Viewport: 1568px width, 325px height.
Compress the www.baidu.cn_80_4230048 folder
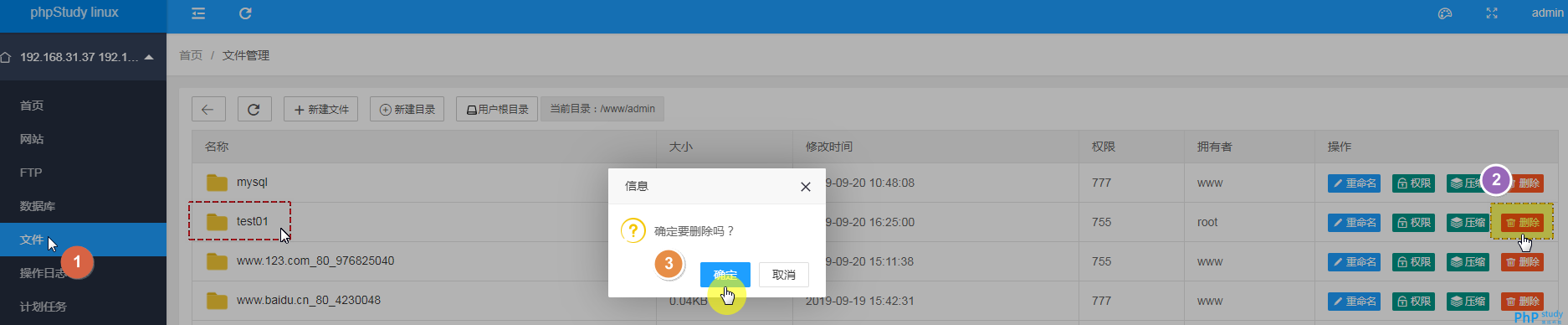tap(1468, 301)
